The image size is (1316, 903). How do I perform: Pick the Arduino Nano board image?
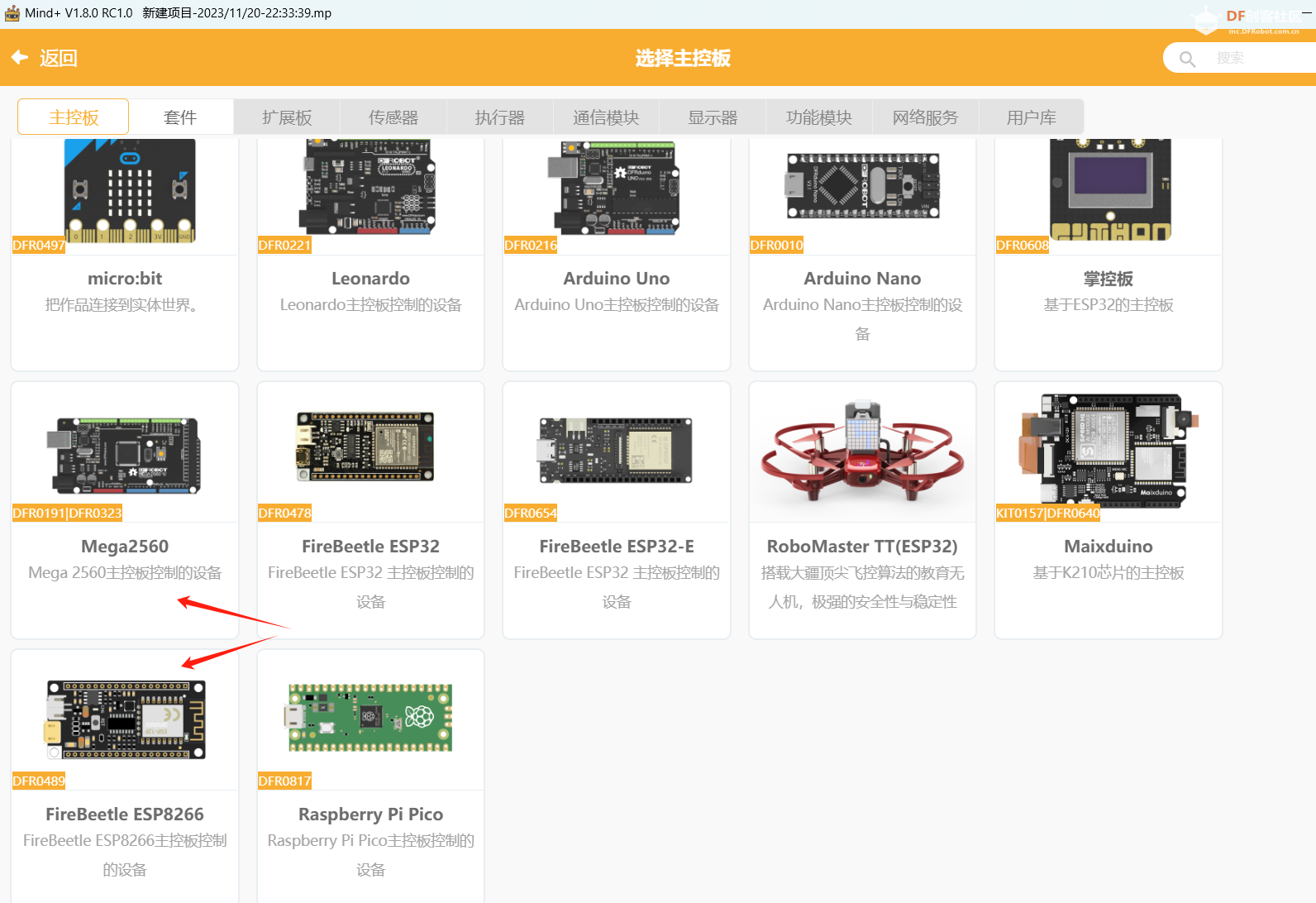pyautogui.click(x=861, y=185)
